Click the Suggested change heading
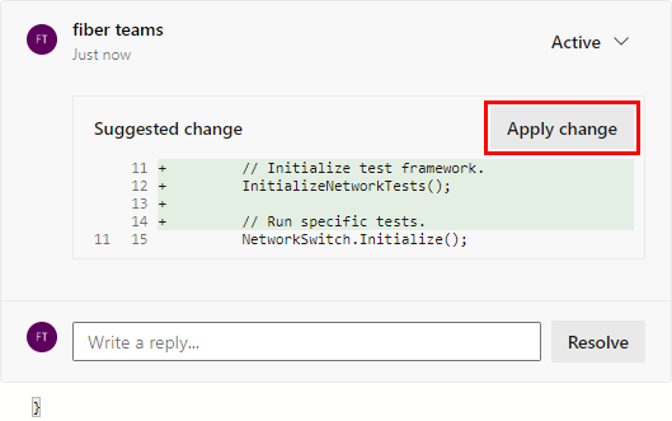The width and height of the screenshot is (672, 421). pos(168,129)
